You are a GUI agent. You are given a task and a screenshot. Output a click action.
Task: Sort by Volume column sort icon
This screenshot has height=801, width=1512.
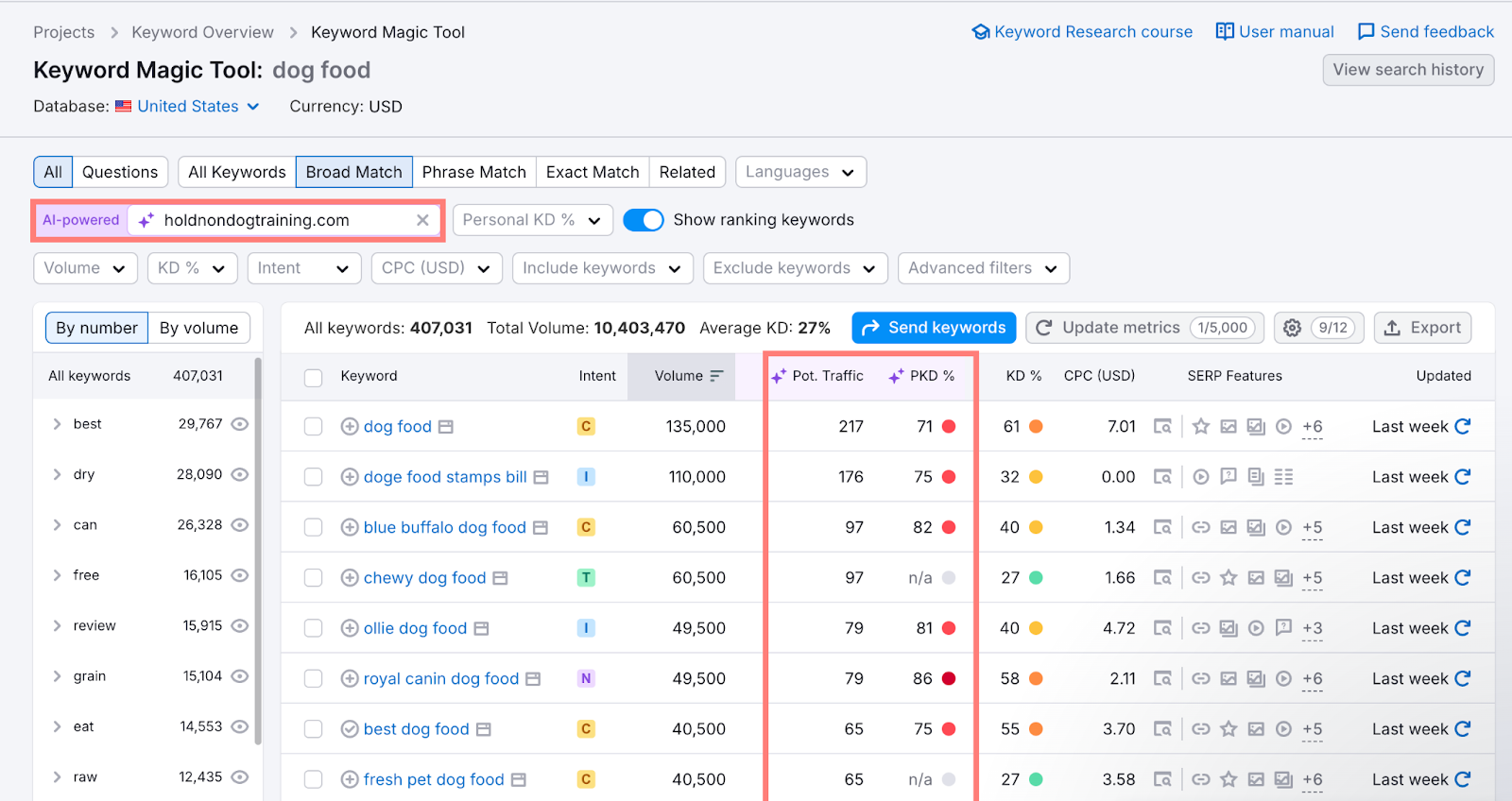tap(716, 376)
